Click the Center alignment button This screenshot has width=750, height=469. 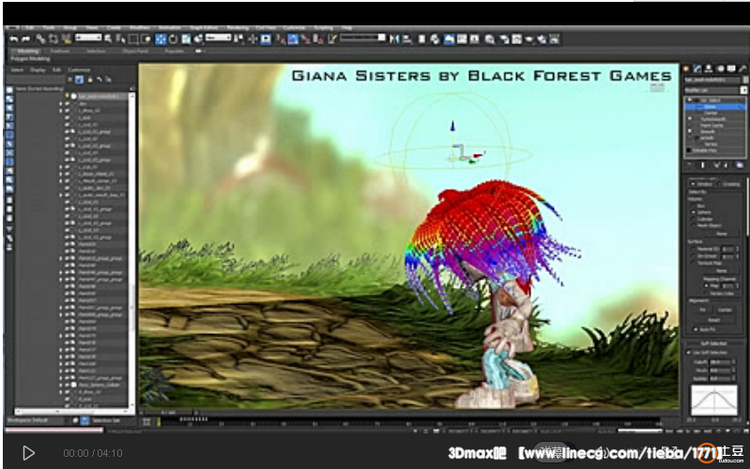coord(725,309)
